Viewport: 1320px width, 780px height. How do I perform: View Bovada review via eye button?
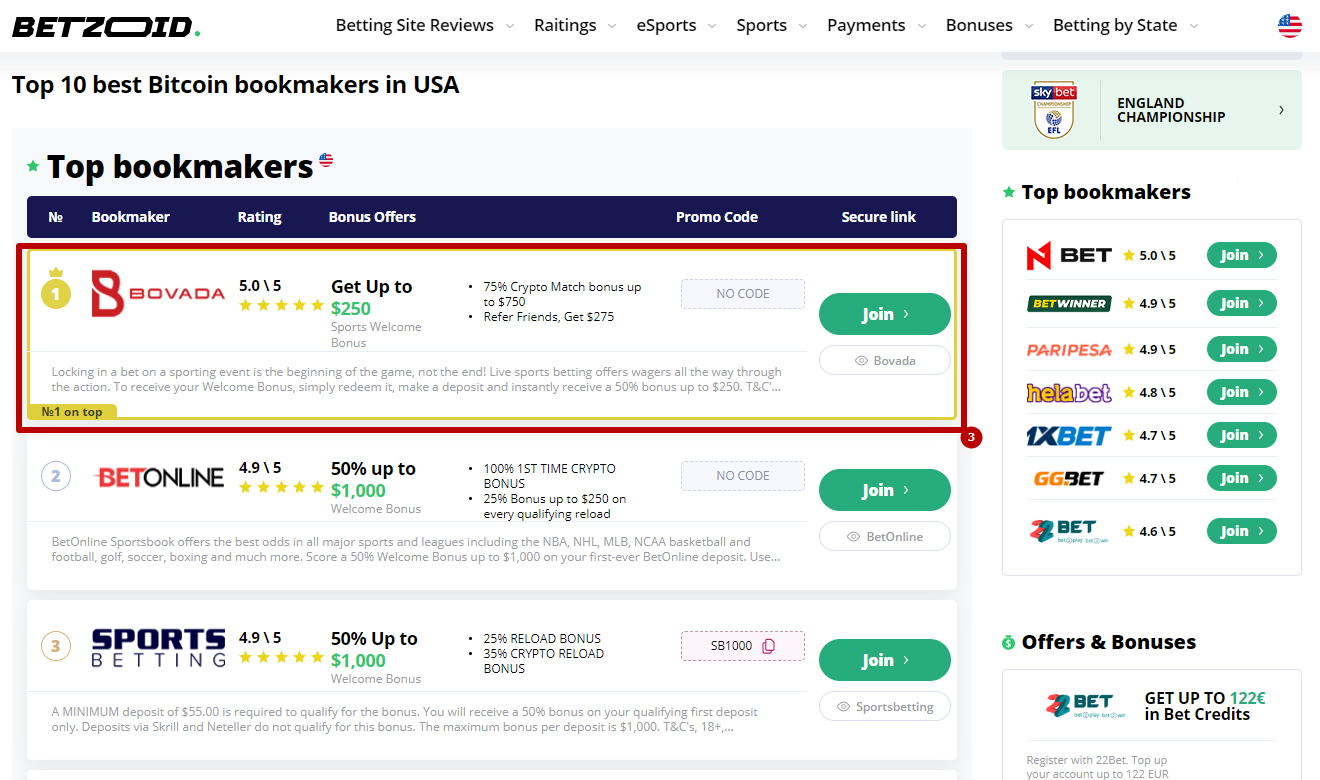884,361
